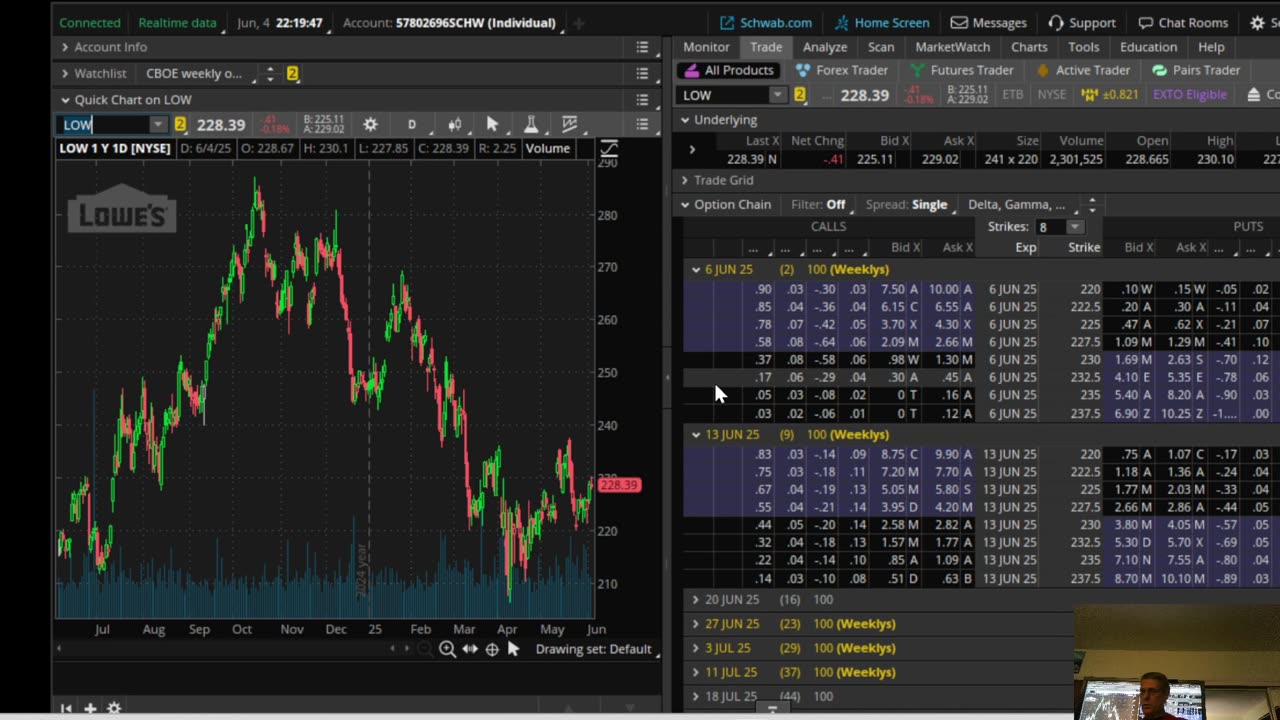The image size is (1280, 720).
Task: Expand the Trade Grid section
Action: tap(685, 180)
